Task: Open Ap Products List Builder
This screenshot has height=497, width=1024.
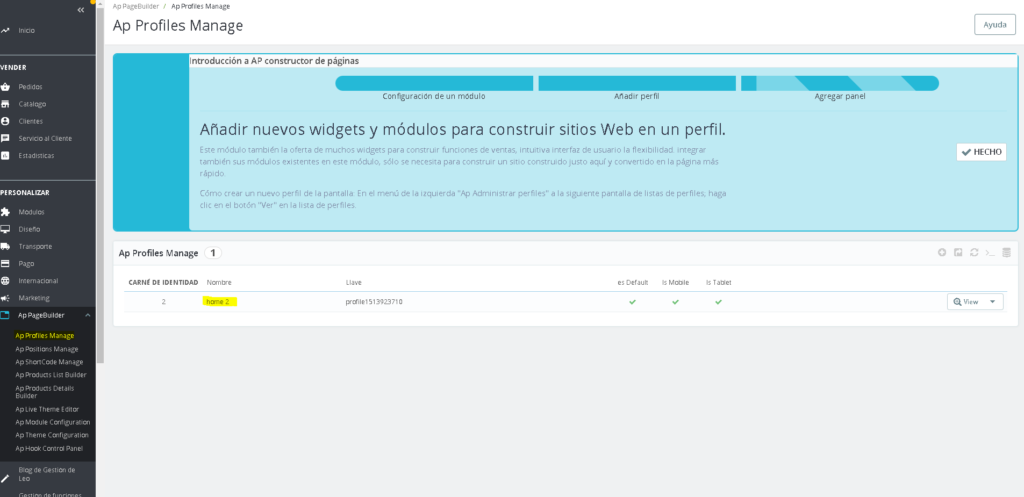Action: click(51, 375)
